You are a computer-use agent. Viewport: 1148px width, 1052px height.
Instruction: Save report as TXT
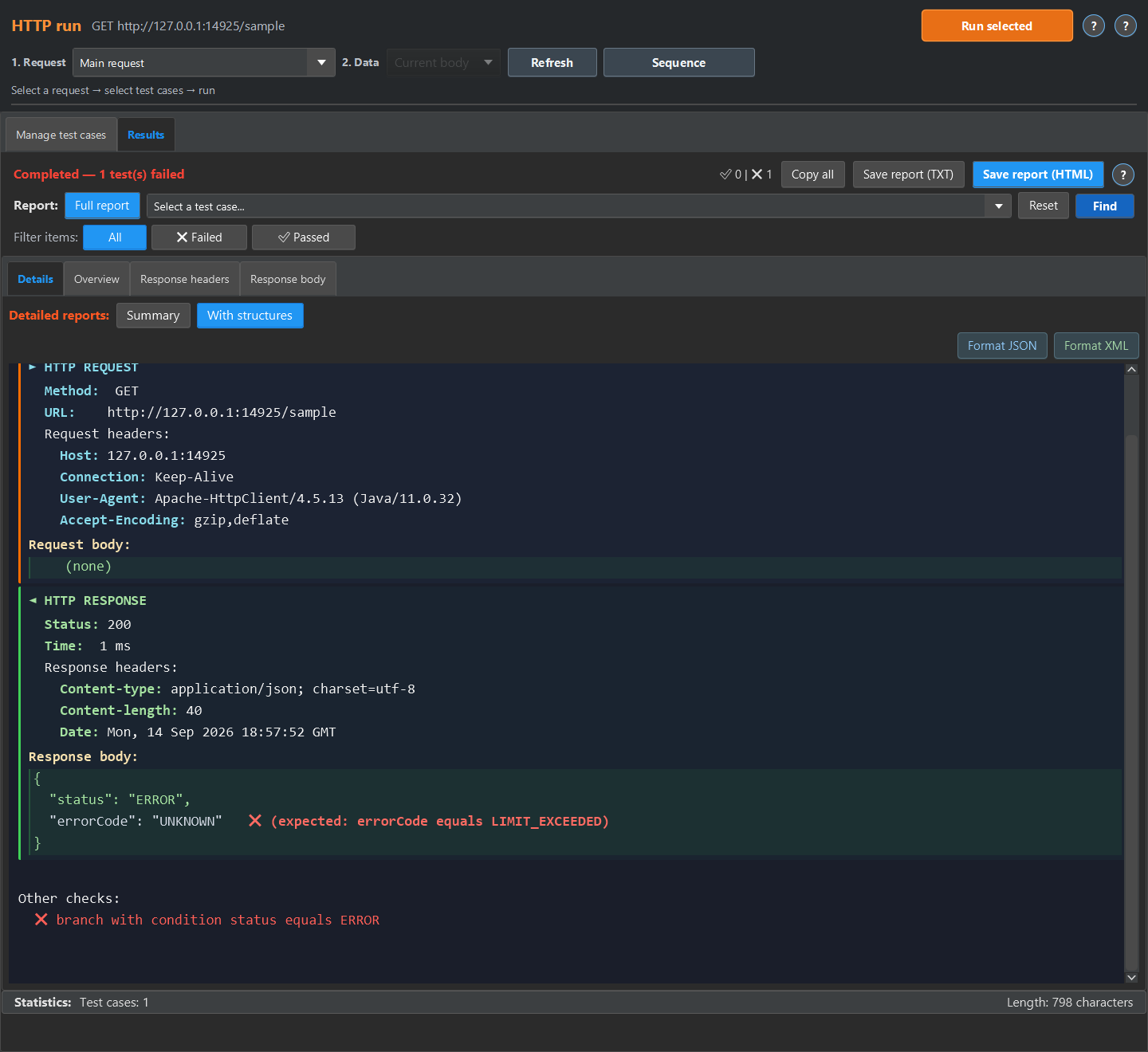click(909, 175)
